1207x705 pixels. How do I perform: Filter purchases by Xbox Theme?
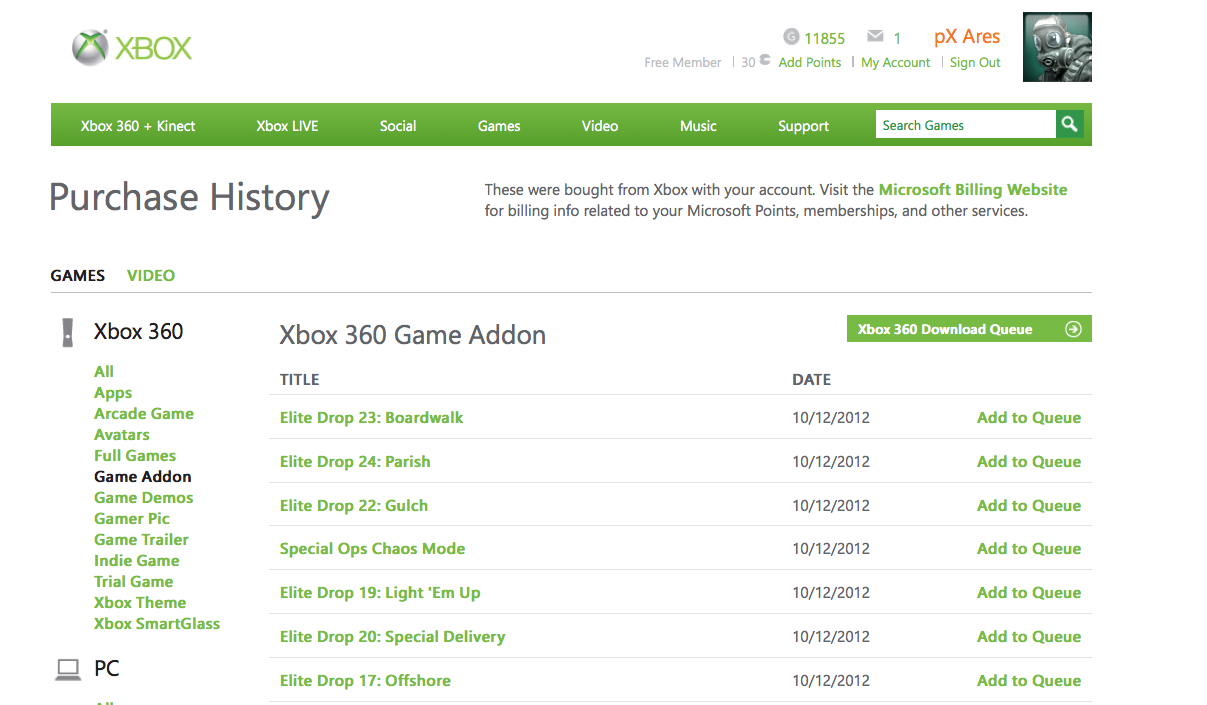(x=140, y=602)
